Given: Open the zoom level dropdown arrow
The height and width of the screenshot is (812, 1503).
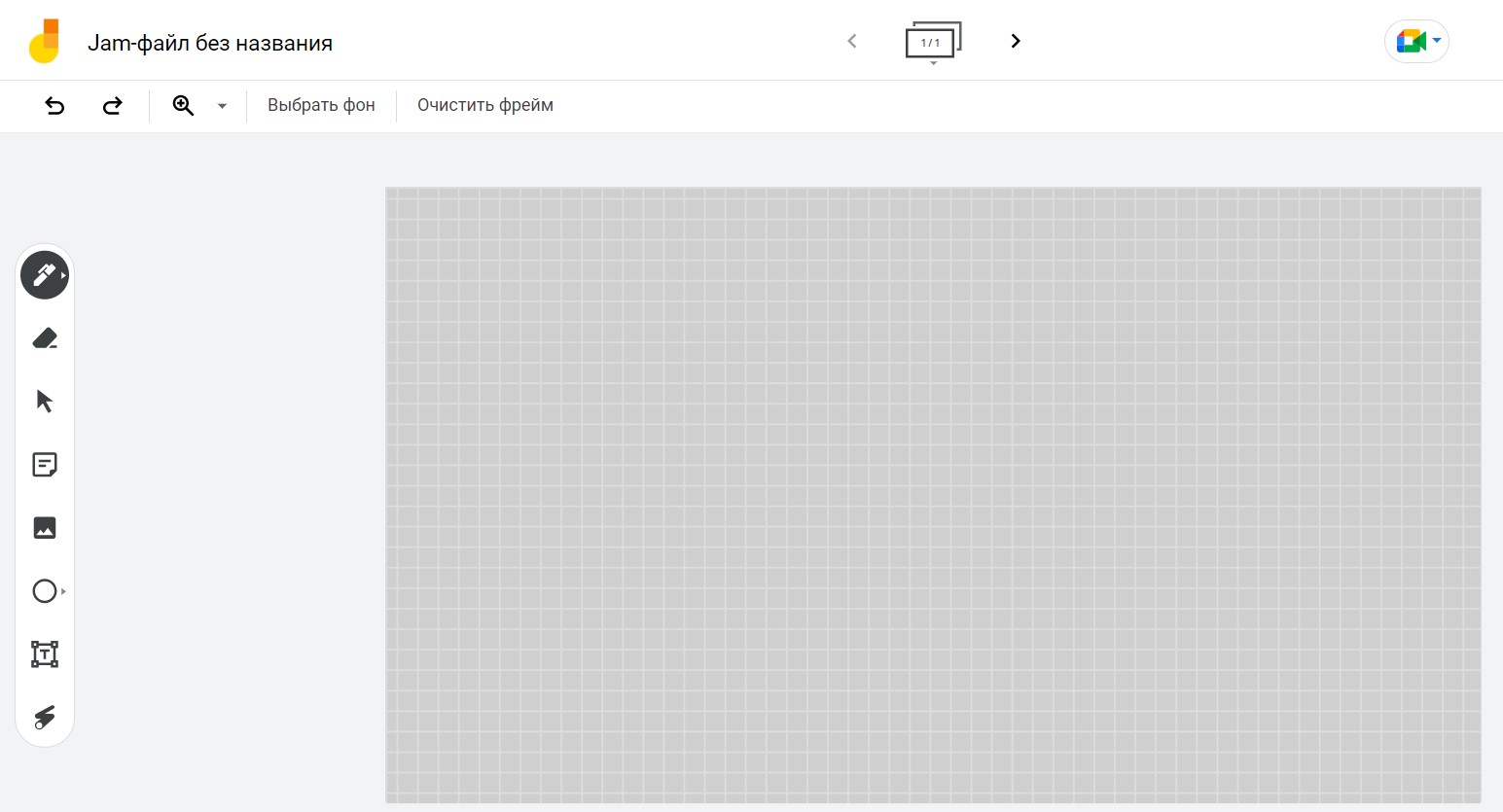Looking at the screenshot, I should click(x=222, y=106).
